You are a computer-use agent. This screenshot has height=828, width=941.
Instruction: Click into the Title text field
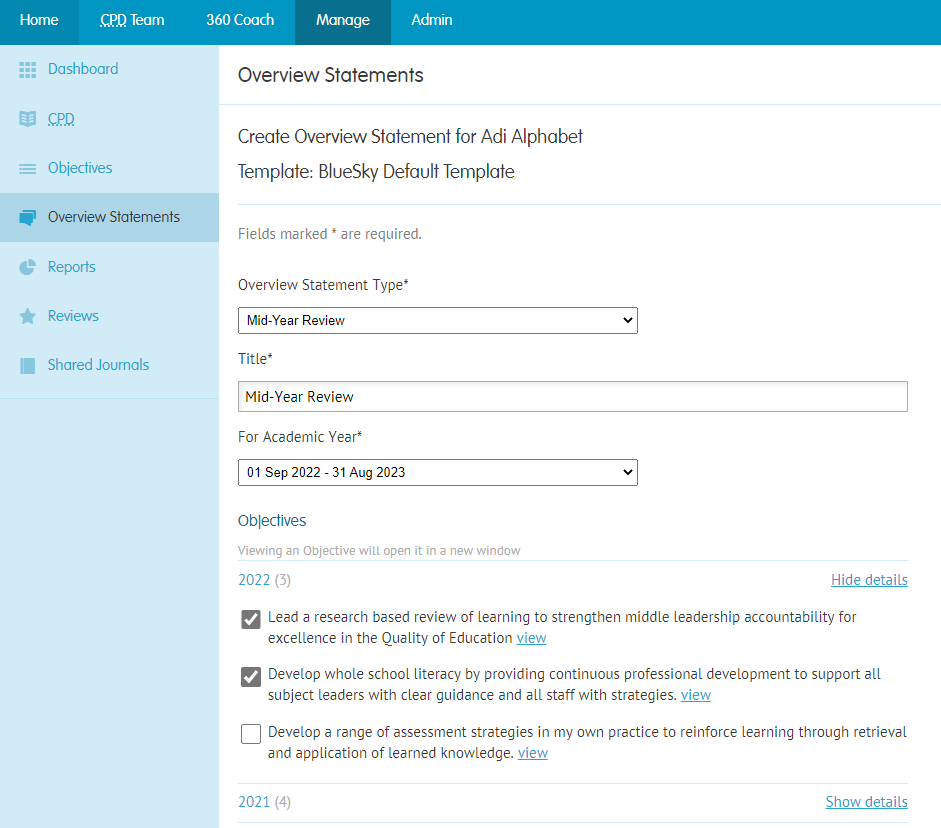coord(573,397)
